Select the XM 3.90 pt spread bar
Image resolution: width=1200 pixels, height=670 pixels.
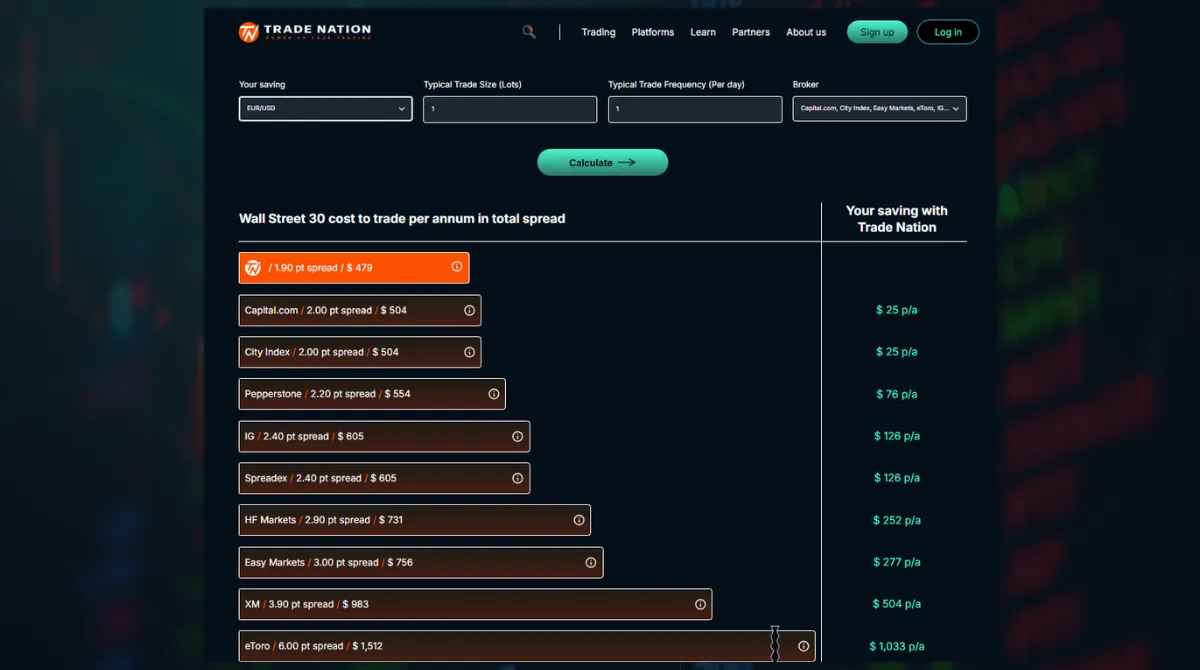coord(476,604)
